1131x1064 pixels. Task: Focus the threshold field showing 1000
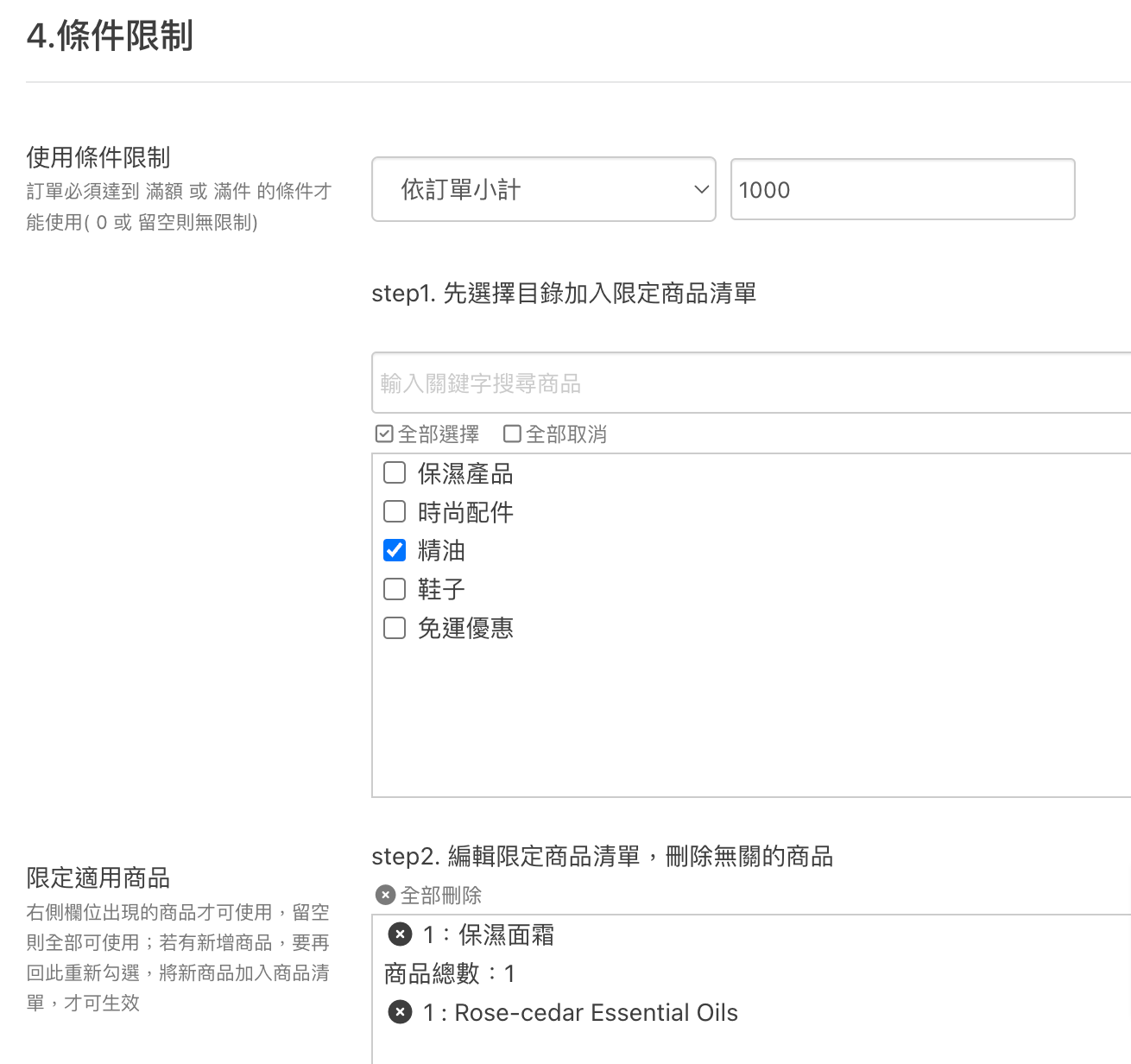[x=901, y=189]
